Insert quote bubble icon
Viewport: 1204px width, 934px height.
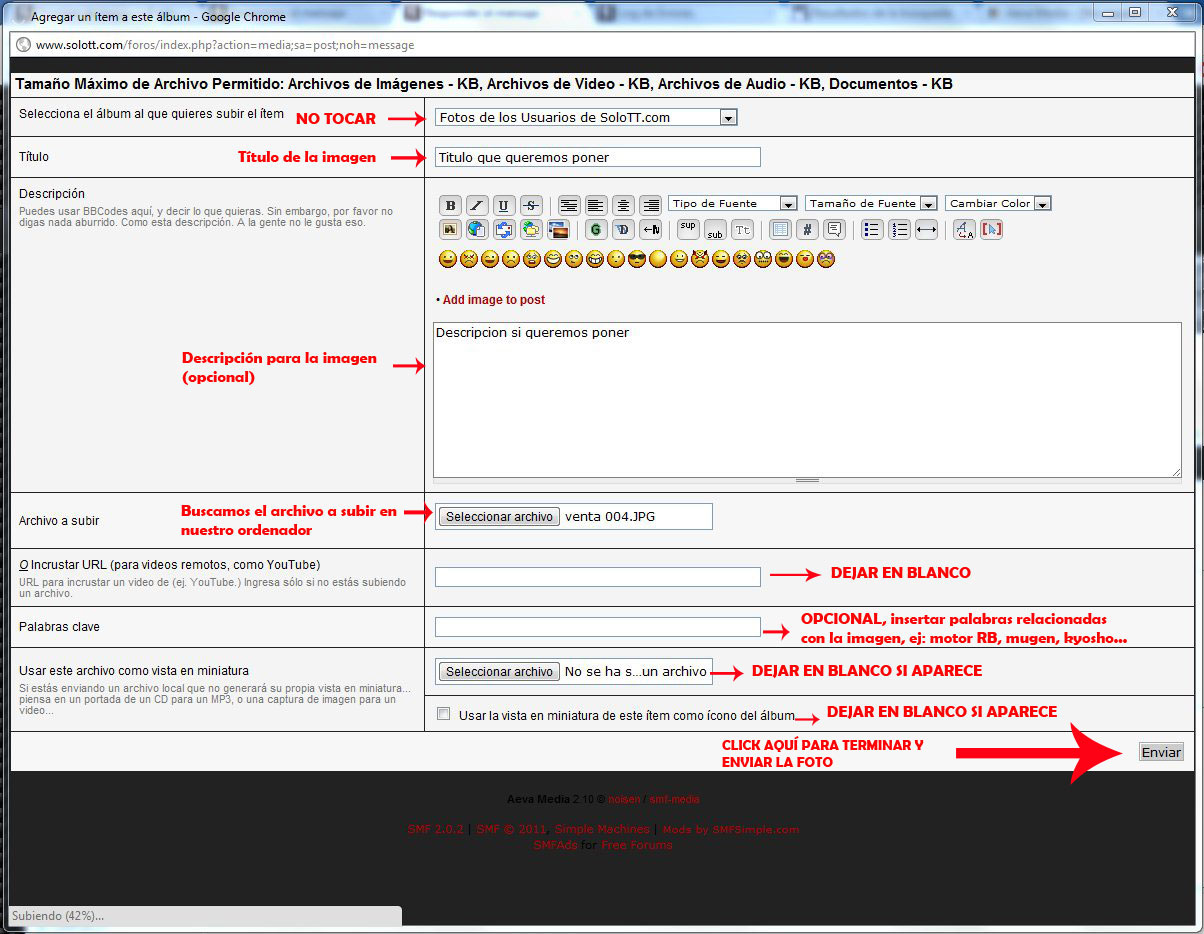pyautogui.click(x=834, y=229)
